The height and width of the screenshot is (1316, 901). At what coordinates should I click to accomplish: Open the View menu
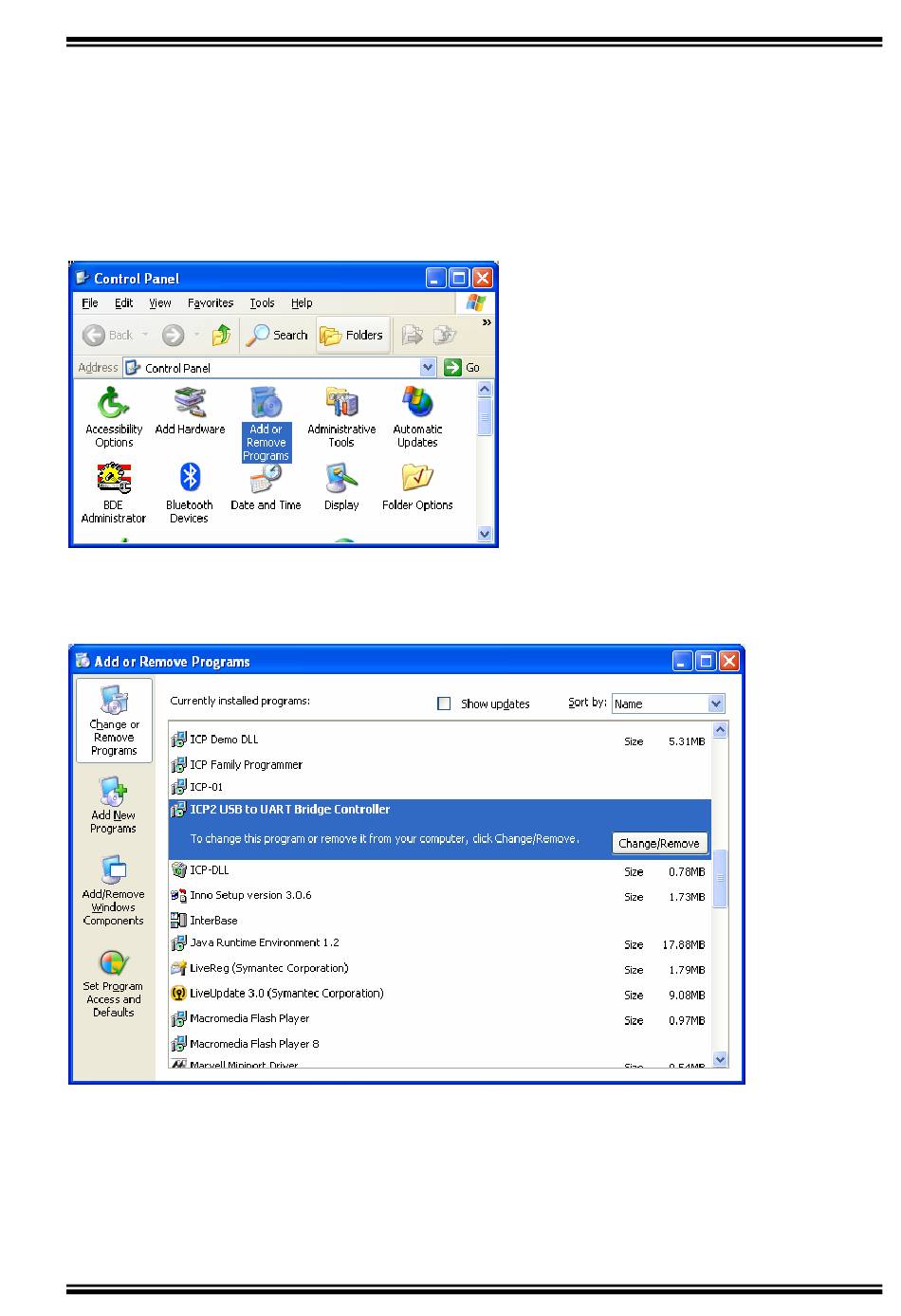pos(160,303)
